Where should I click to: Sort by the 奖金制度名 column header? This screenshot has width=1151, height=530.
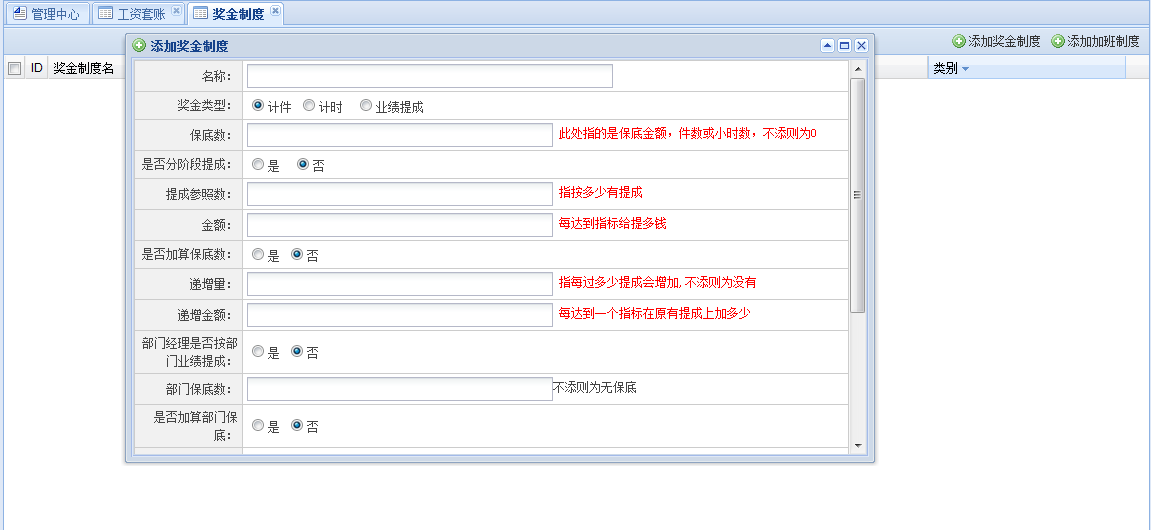[x=84, y=68]
